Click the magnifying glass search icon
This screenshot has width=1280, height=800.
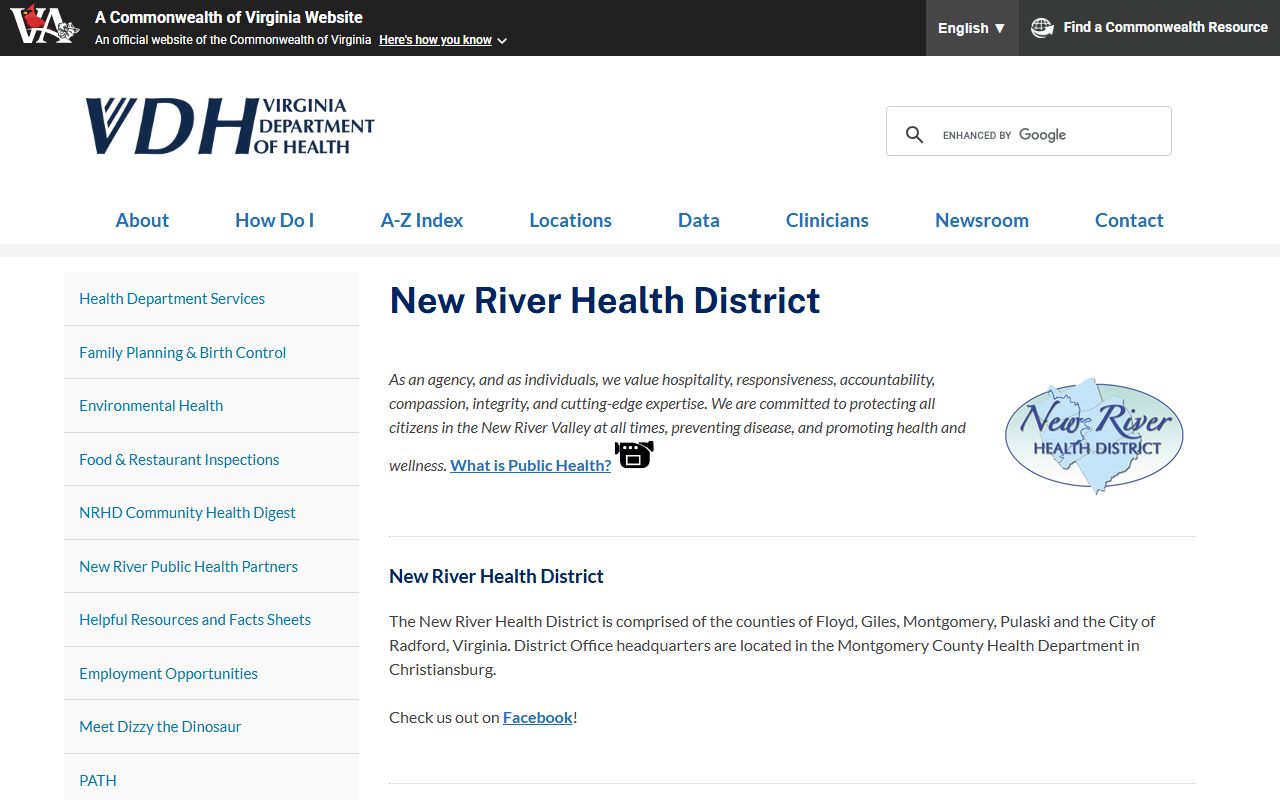click(914, 135)
